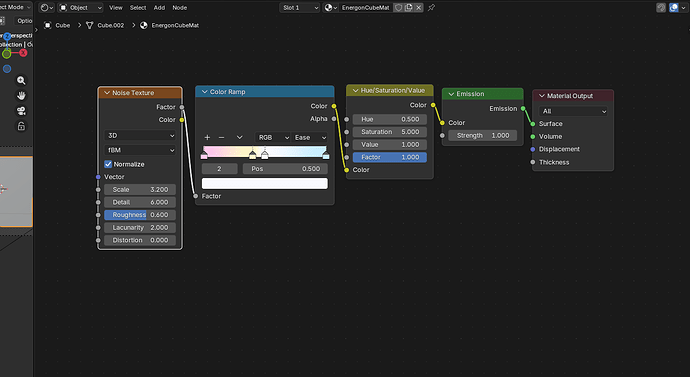690x377 pixels.
Task: Click the Emission Strength 1.000 field
Action: (x=482, y=135)
